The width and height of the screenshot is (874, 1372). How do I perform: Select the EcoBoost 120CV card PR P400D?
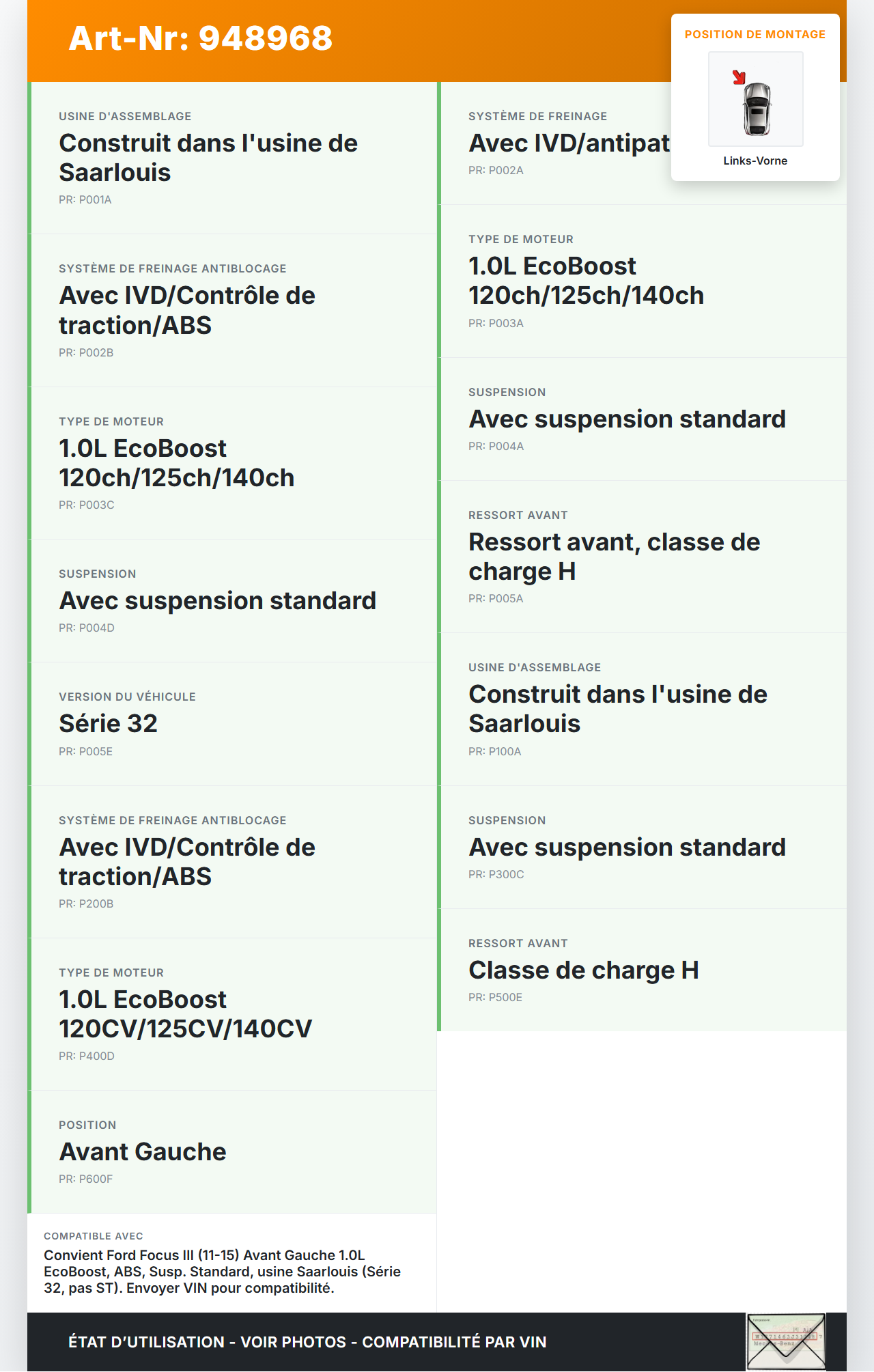(232, 1014)
